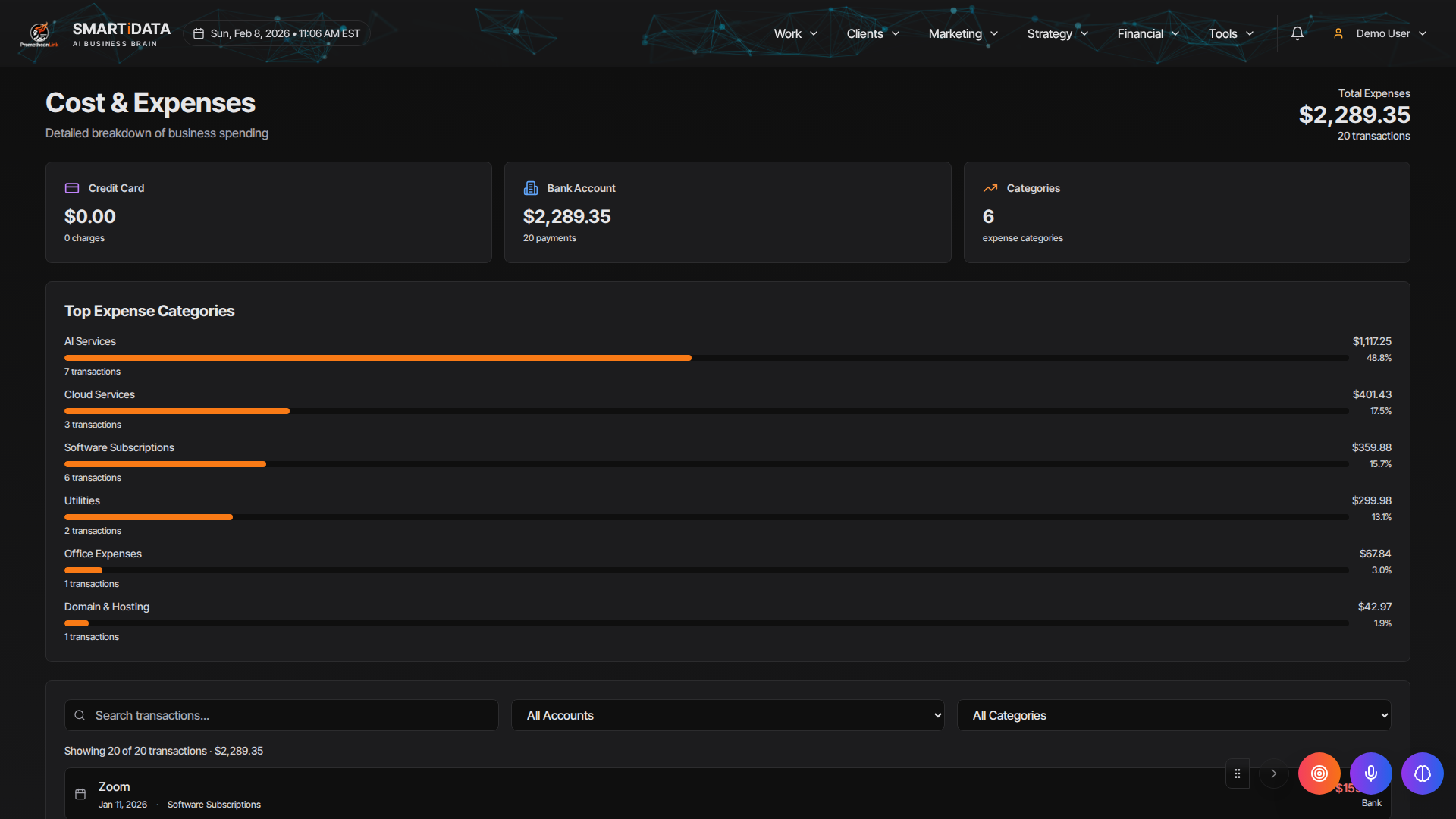1456x819 pixels.
Task: Open the Marketing navigation menu
Action: point(962,33)
